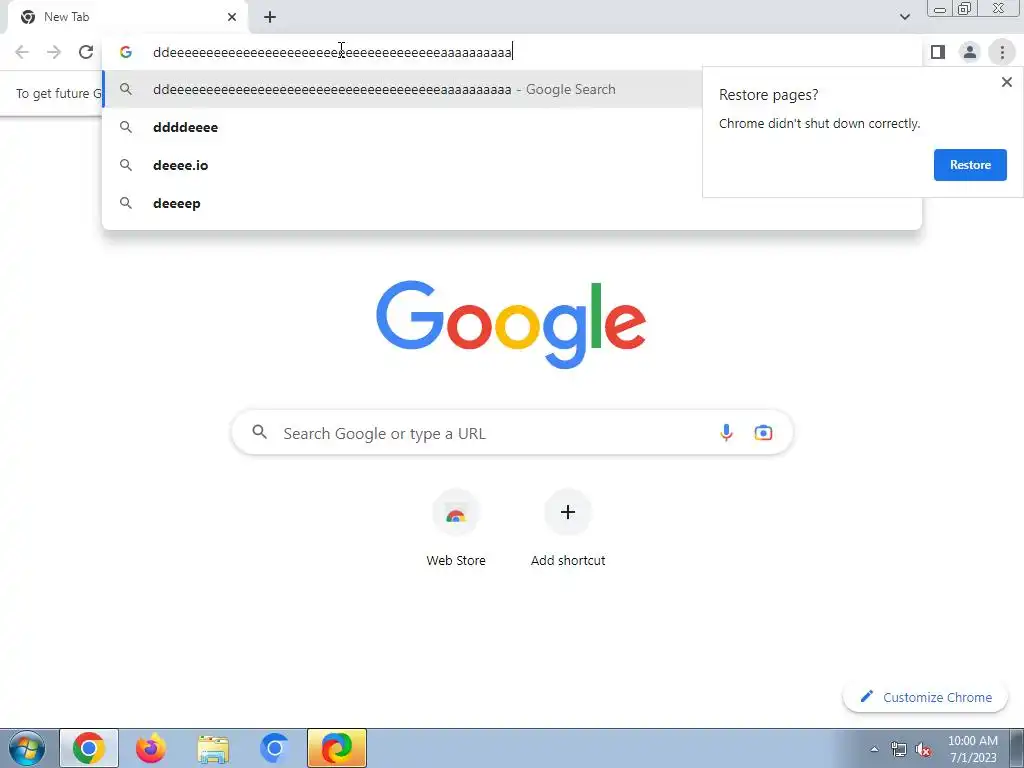Click the muted volume tray icon
The height and width of the screenshot is (768, 1024).
923,750
